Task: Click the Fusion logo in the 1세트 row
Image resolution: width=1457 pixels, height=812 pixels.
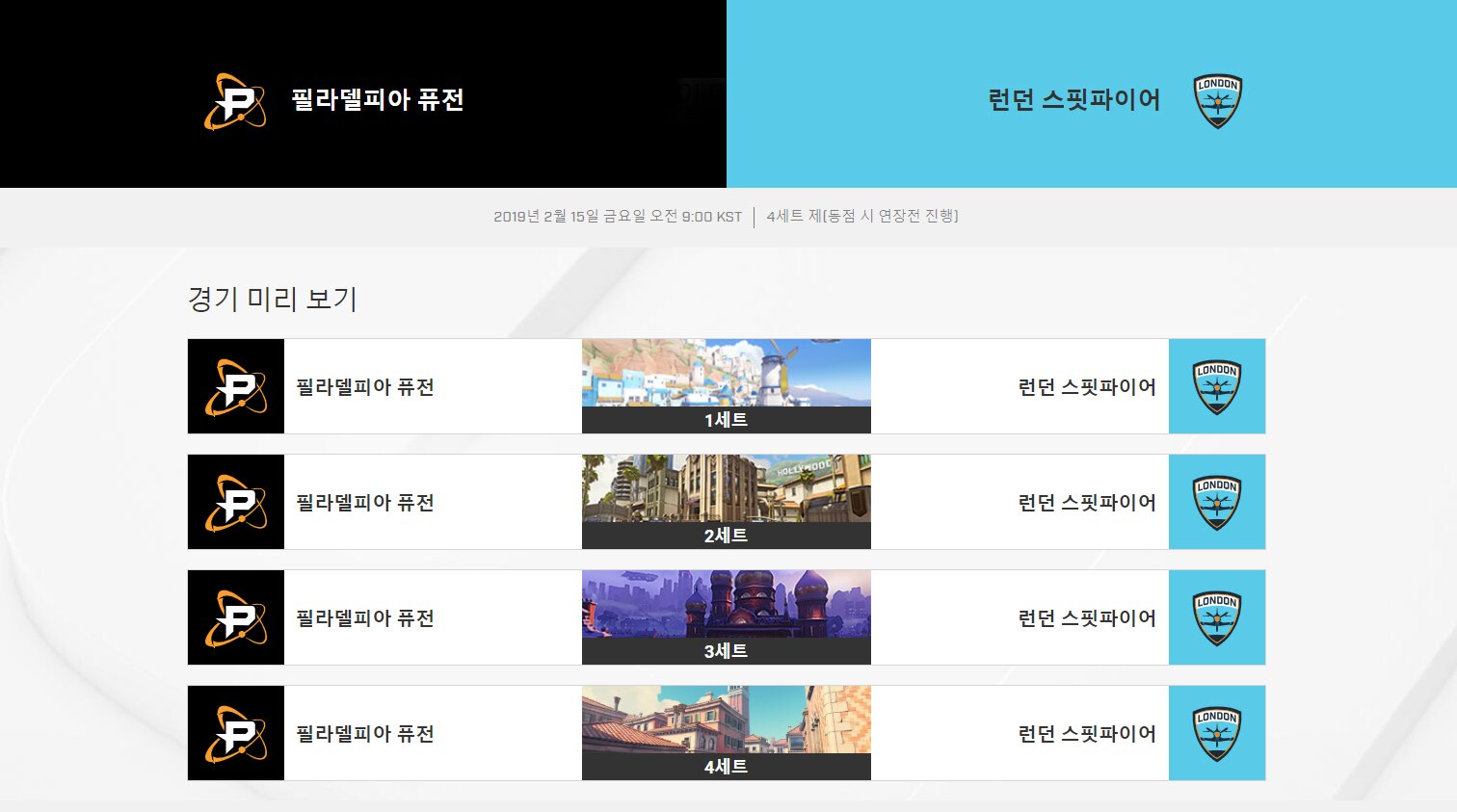Action: tap(236, 386)
